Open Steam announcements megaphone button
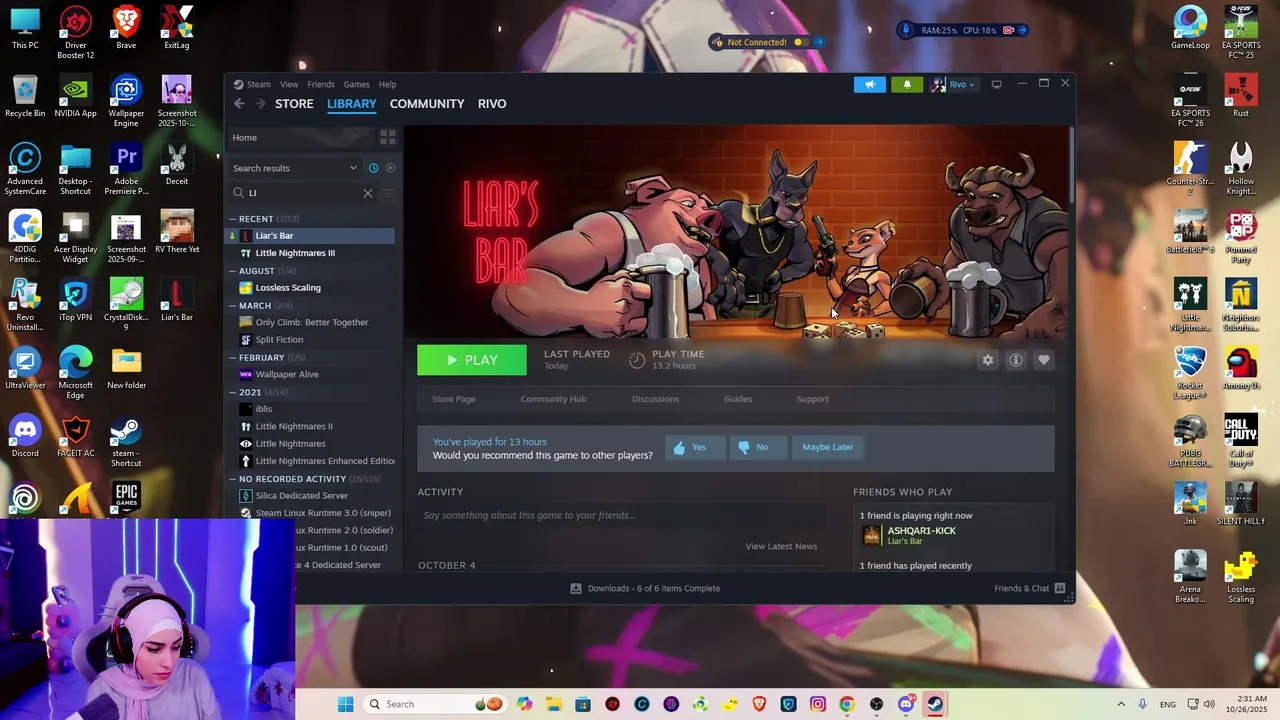Screen dimensions: 1280x720 (x=870, y=84)
